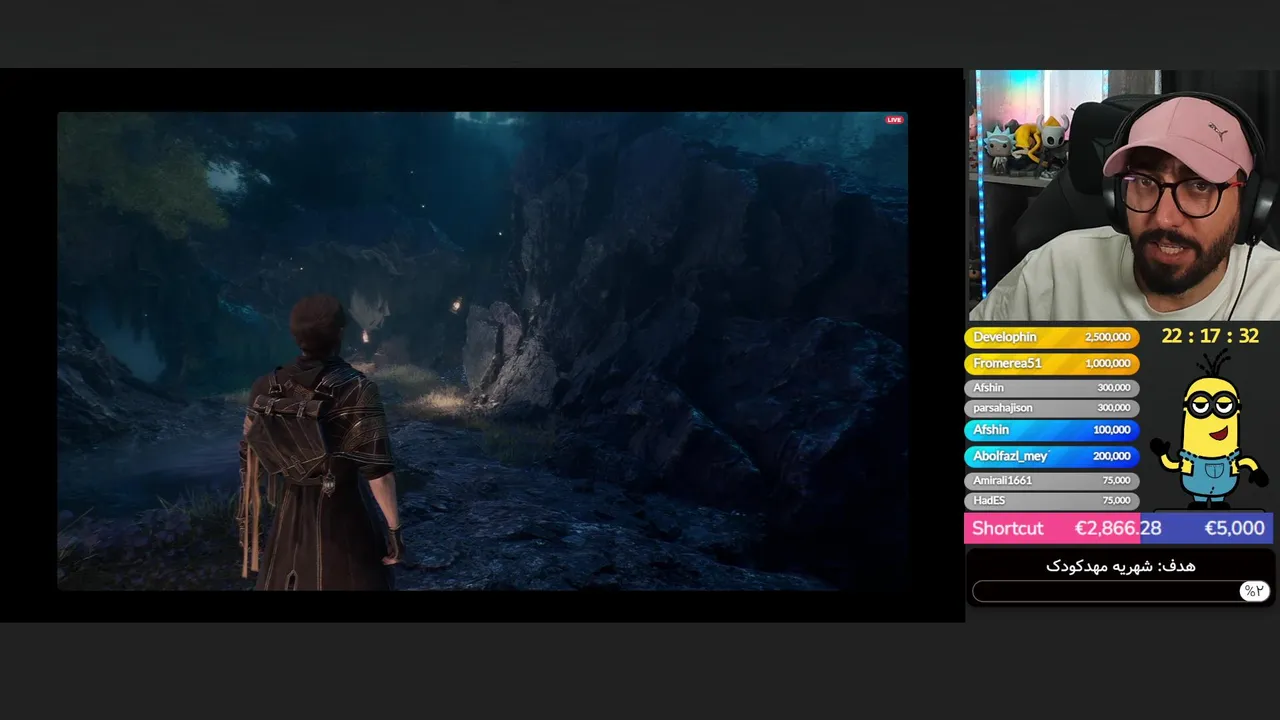Viewport: 1280px width, 720px height.
Task: Click the empty goal progress bar
Action: point(1120,591)
